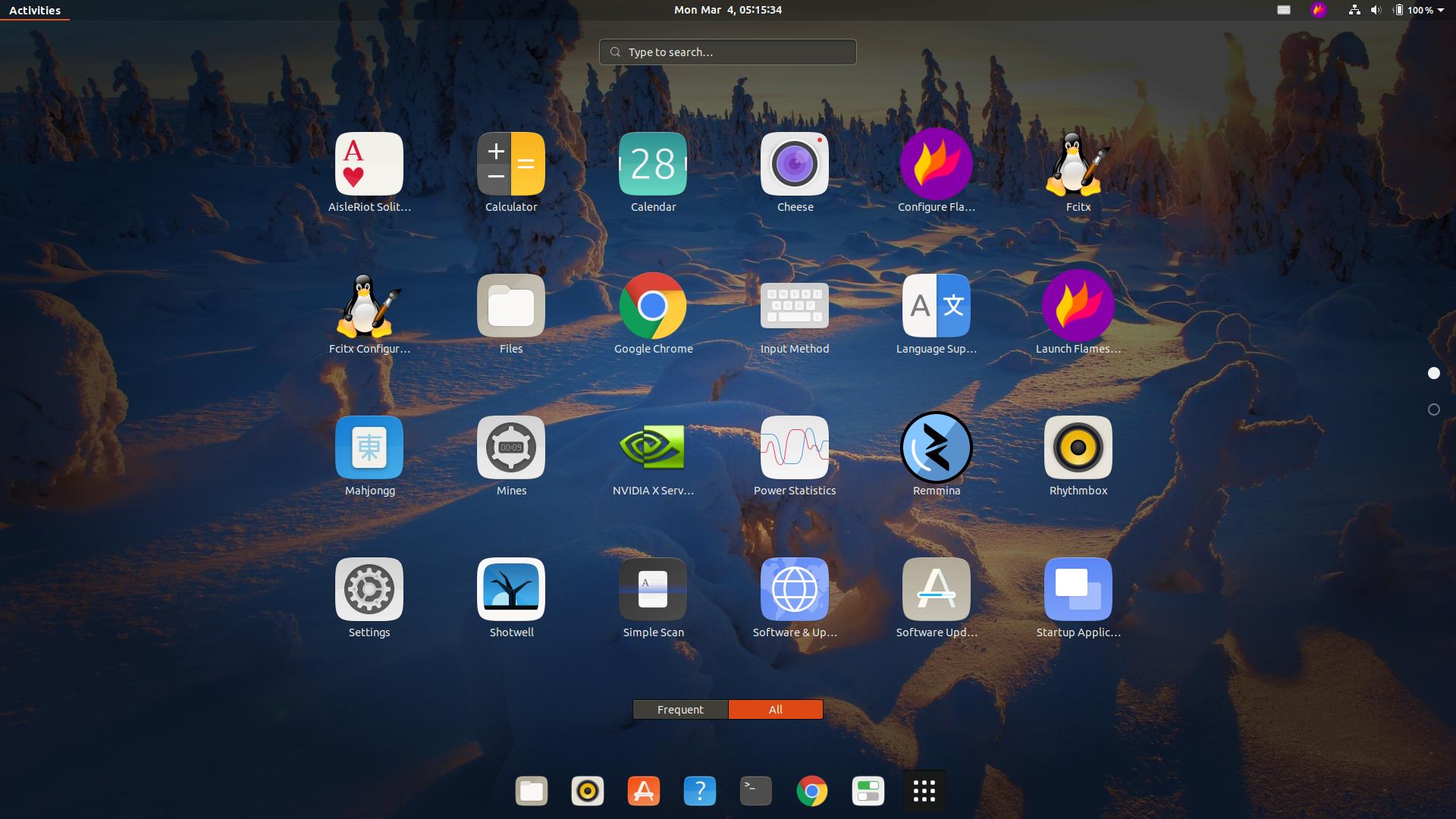The width and height of the screenshot is (1456, 819).
Task: Launch Rhythmbox music player
Action: click(x=1078, y=447)
